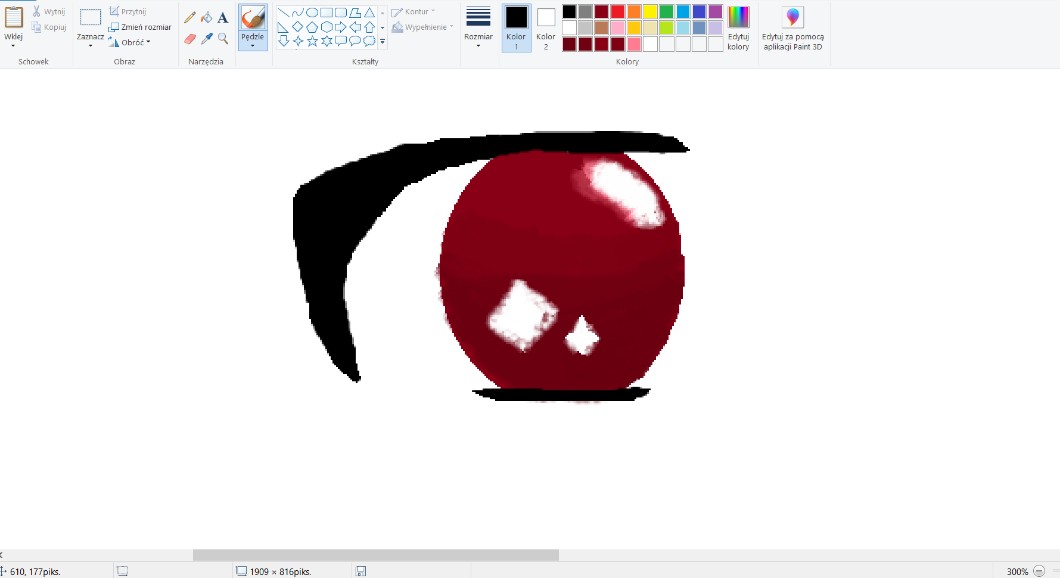
Task: Launch Edit with Paint 3D
Action: click(792, 27)
